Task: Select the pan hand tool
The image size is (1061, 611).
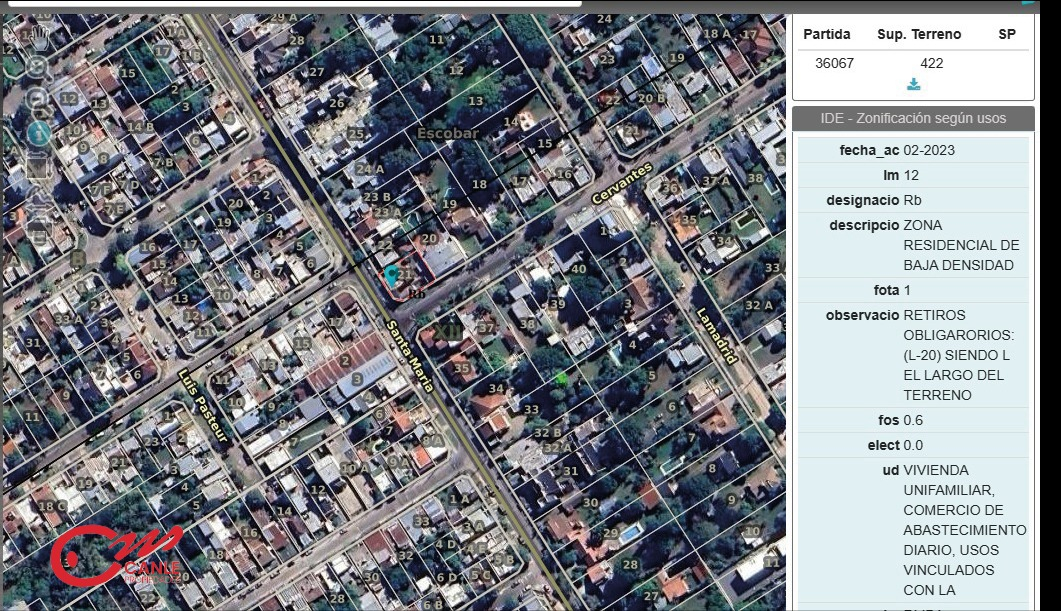Action: (x=41, y=36)
